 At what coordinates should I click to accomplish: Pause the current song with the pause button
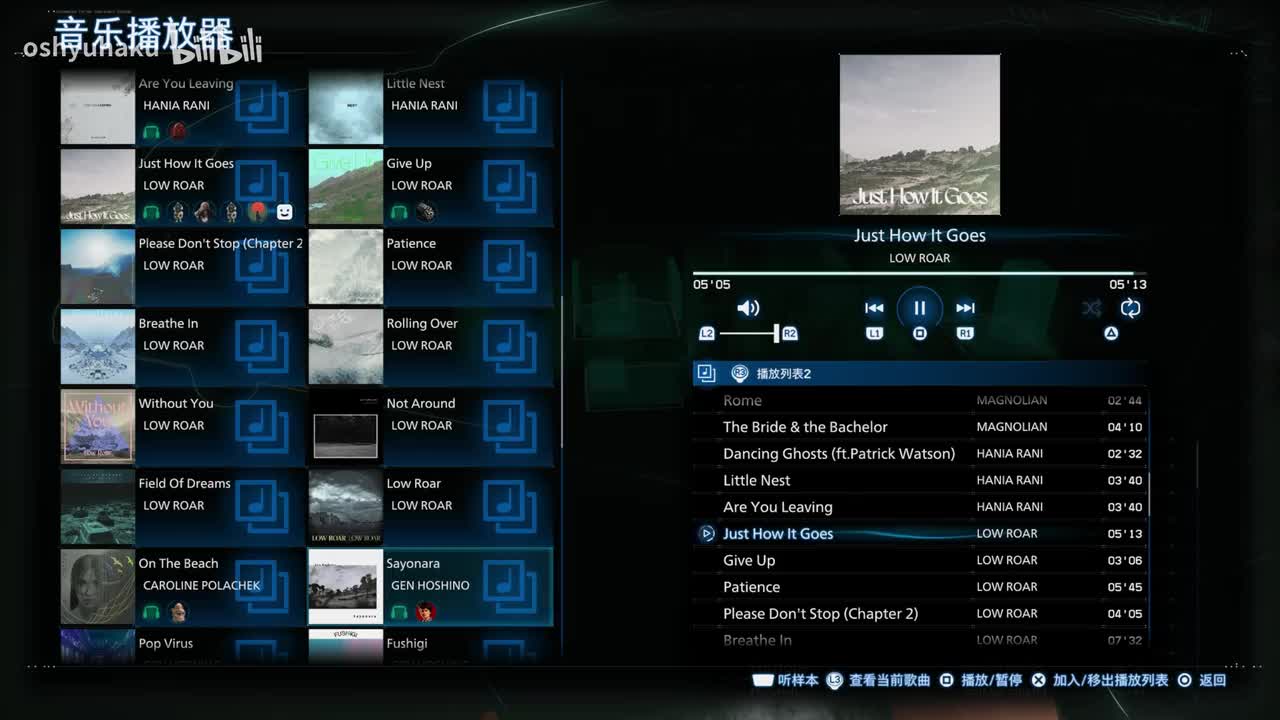point(919,308)
